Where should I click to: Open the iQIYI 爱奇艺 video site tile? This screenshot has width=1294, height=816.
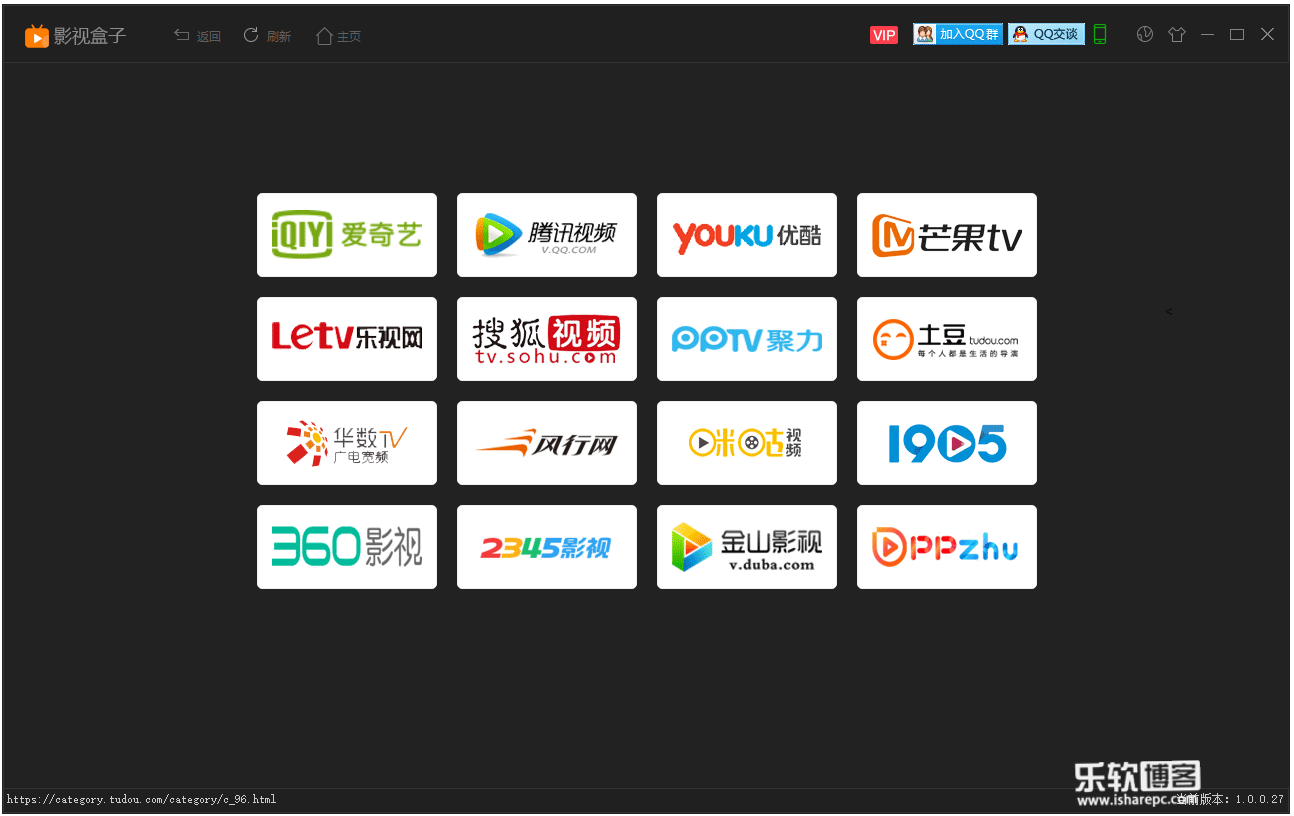[347, 235]
